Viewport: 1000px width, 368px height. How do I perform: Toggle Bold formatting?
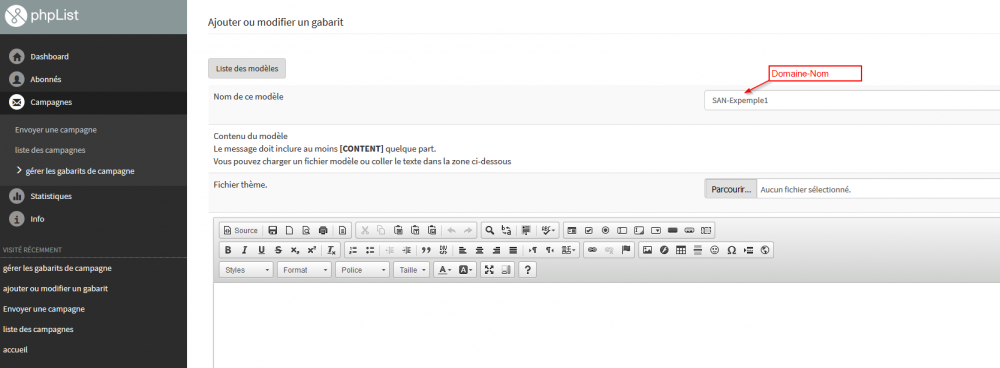[228, 250]
